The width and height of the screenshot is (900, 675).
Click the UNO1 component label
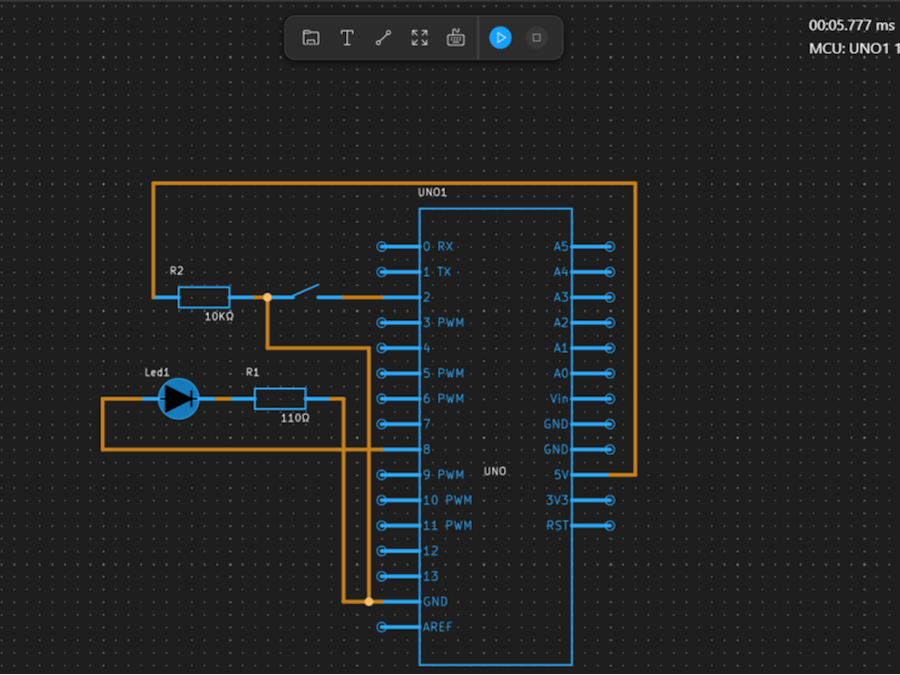432,192
